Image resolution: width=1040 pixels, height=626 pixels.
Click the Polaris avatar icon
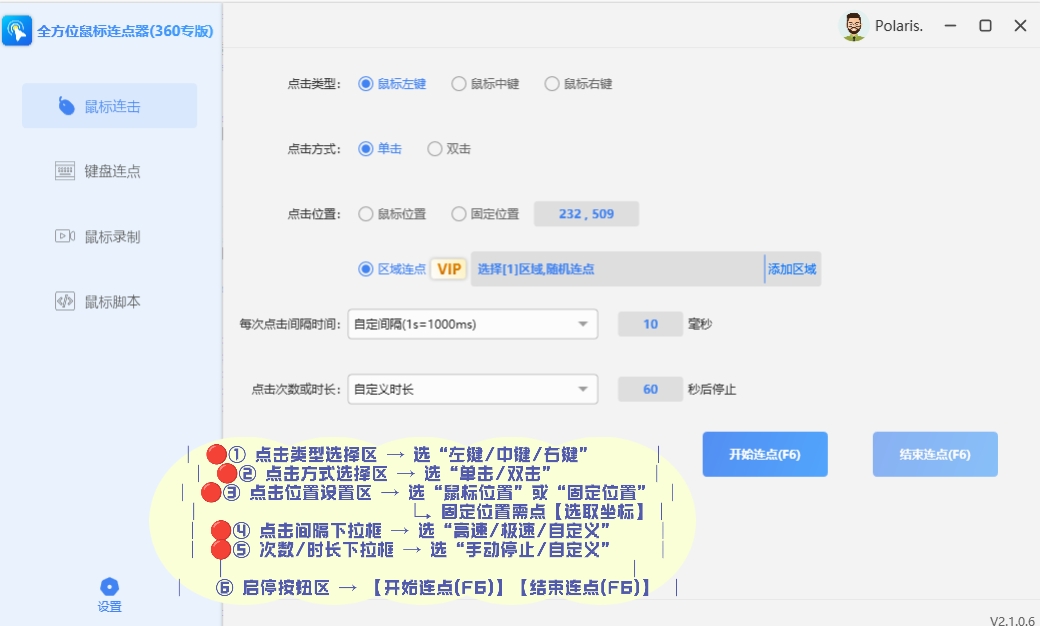(x=853, y=25)
